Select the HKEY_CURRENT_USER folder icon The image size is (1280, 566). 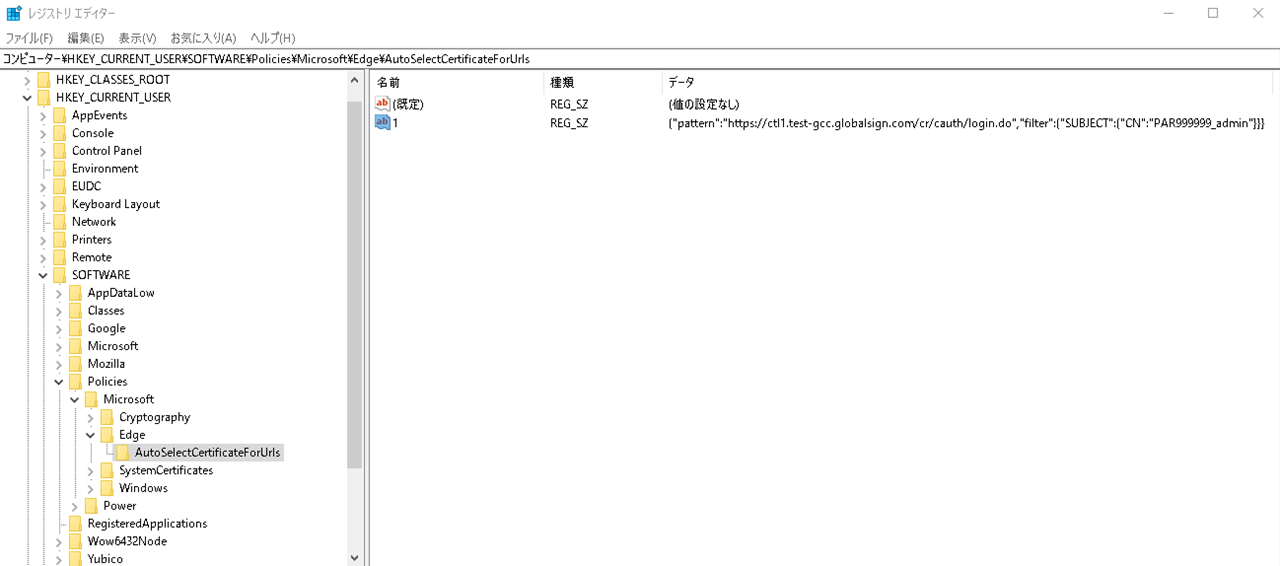click(44, 98)
